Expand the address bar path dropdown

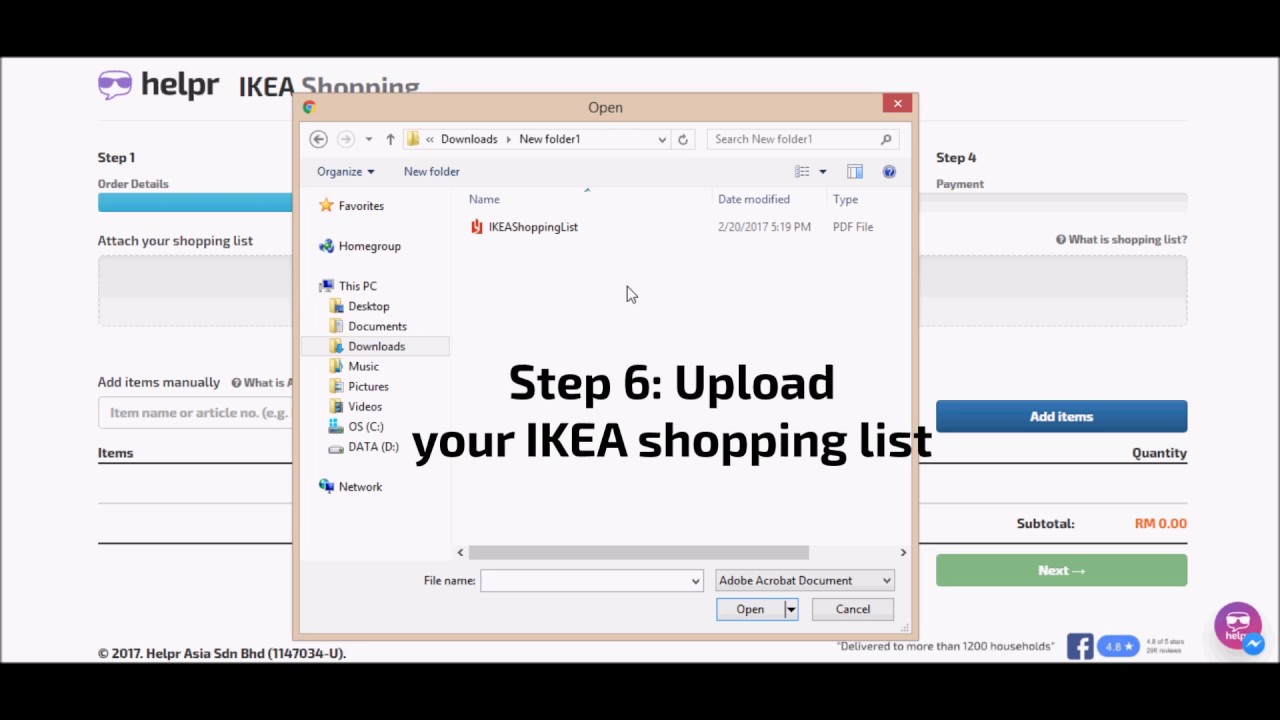point(662,139)
